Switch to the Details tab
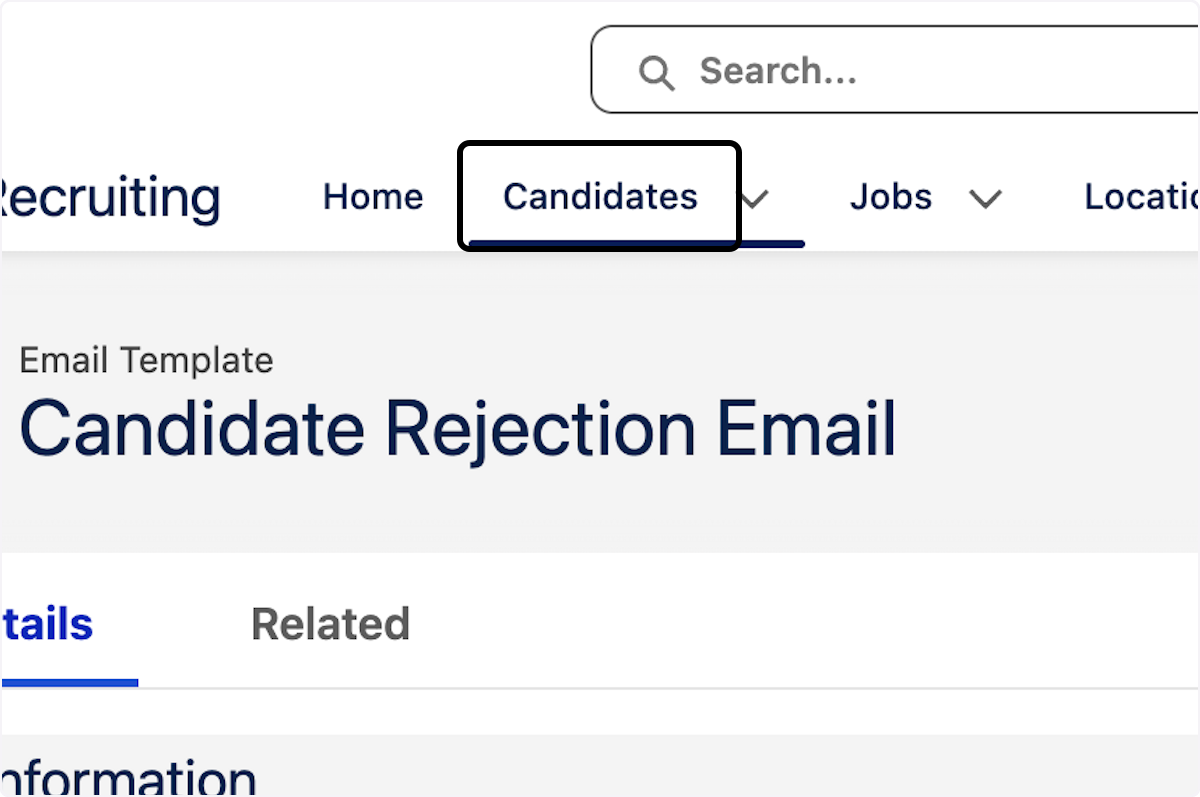Image resolution: width=1200 pixels, height=797 pixels. click(x=45, y=623)
